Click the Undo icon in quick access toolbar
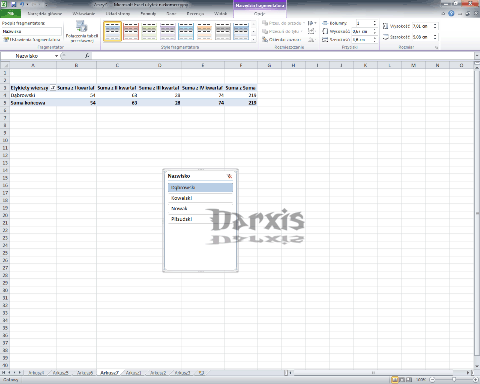Screen dimensions: 480x384 (22, 4)
